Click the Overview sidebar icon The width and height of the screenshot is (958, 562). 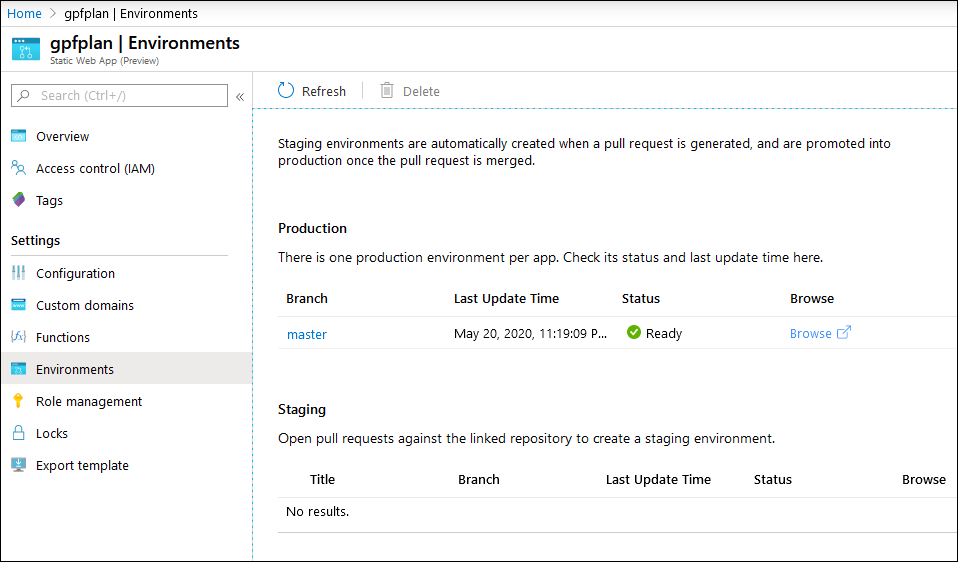click(x=19, y=136)
